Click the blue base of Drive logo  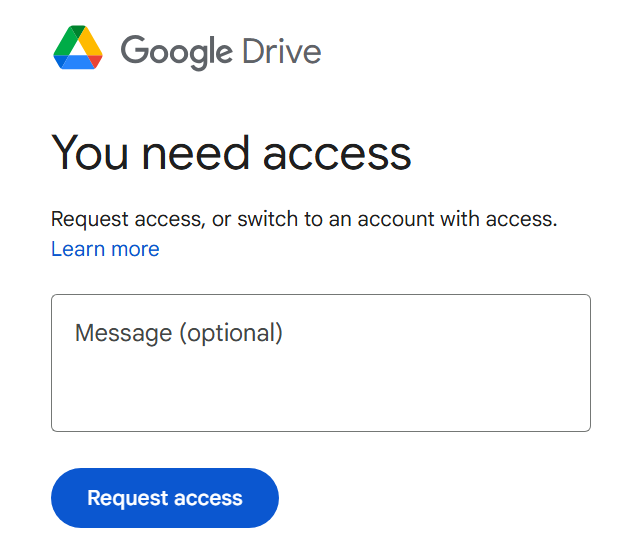(75, 62)
